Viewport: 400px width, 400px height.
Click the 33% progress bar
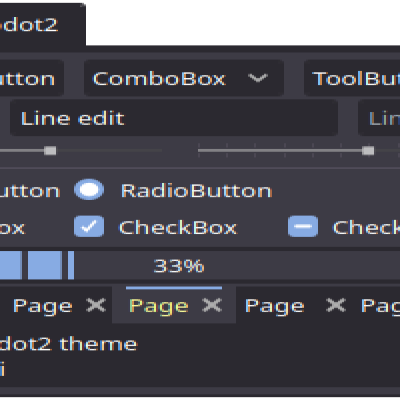(x=200, y=266)
